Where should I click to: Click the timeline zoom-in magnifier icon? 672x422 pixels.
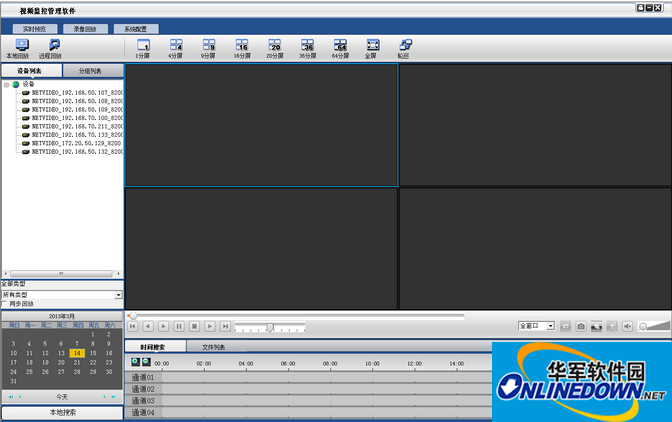click(x=135, y=361)
